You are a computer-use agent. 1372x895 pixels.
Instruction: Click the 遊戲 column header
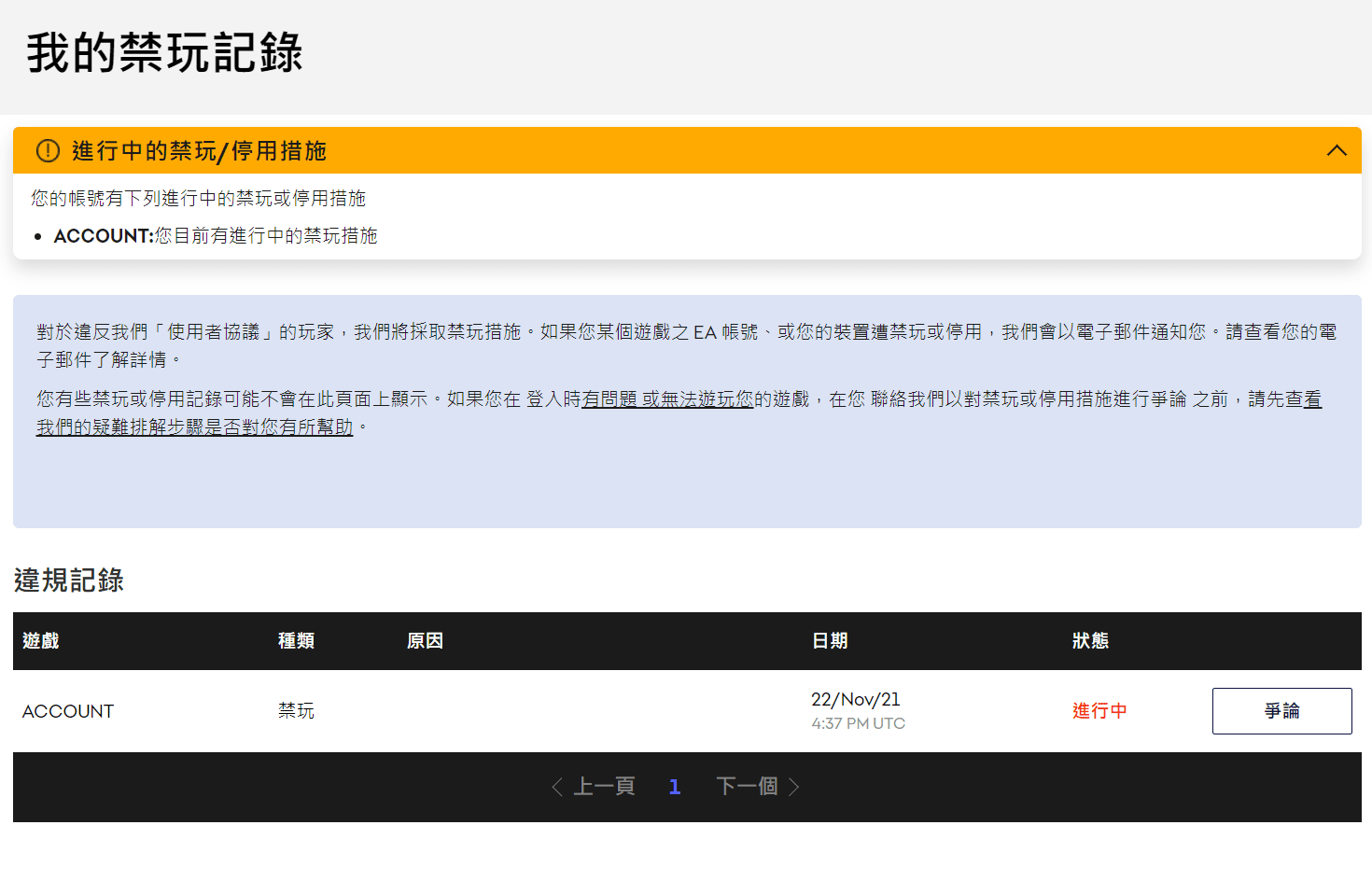(41, 641)
